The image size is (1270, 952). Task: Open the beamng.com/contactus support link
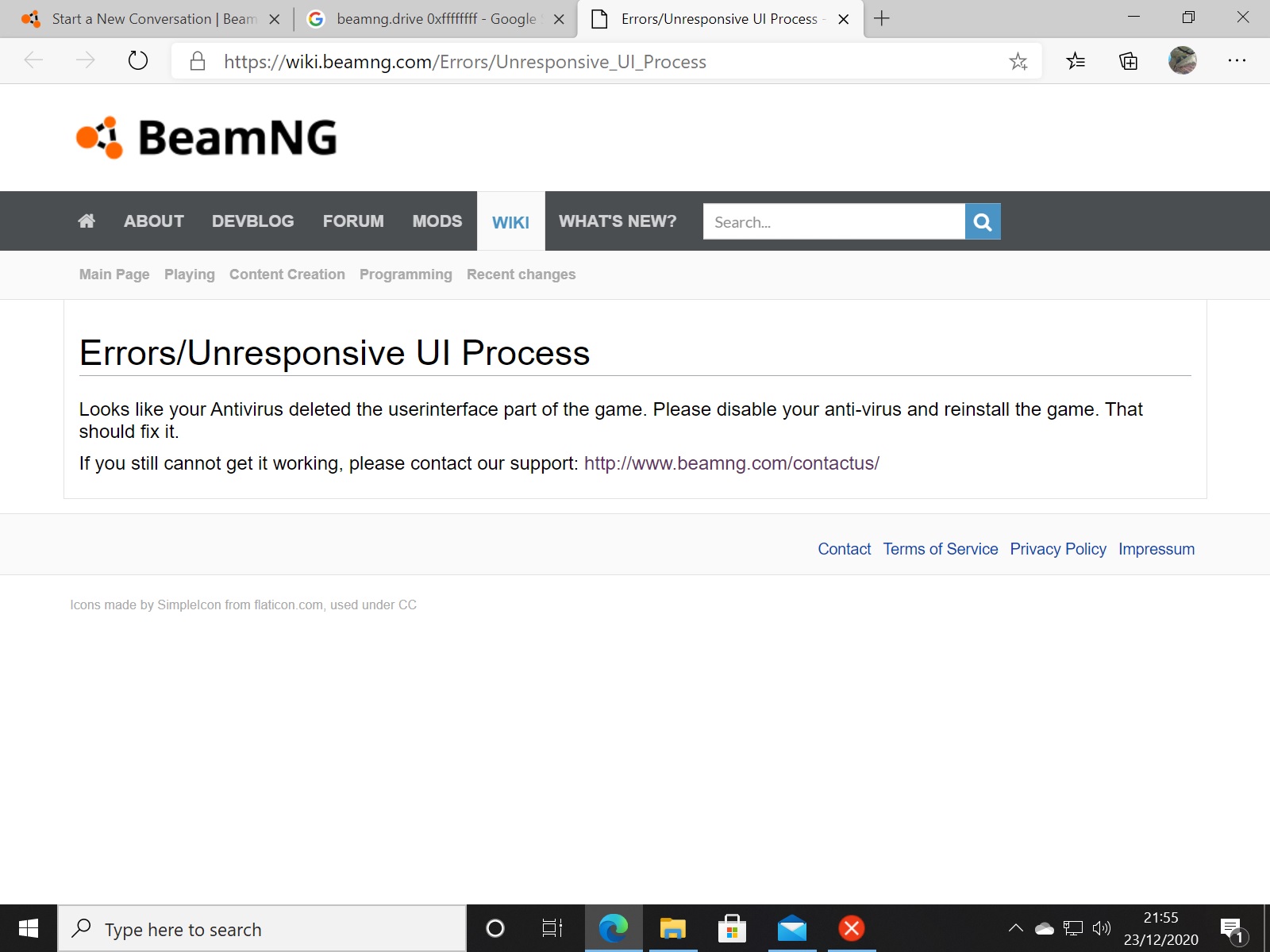pos(732,463)
